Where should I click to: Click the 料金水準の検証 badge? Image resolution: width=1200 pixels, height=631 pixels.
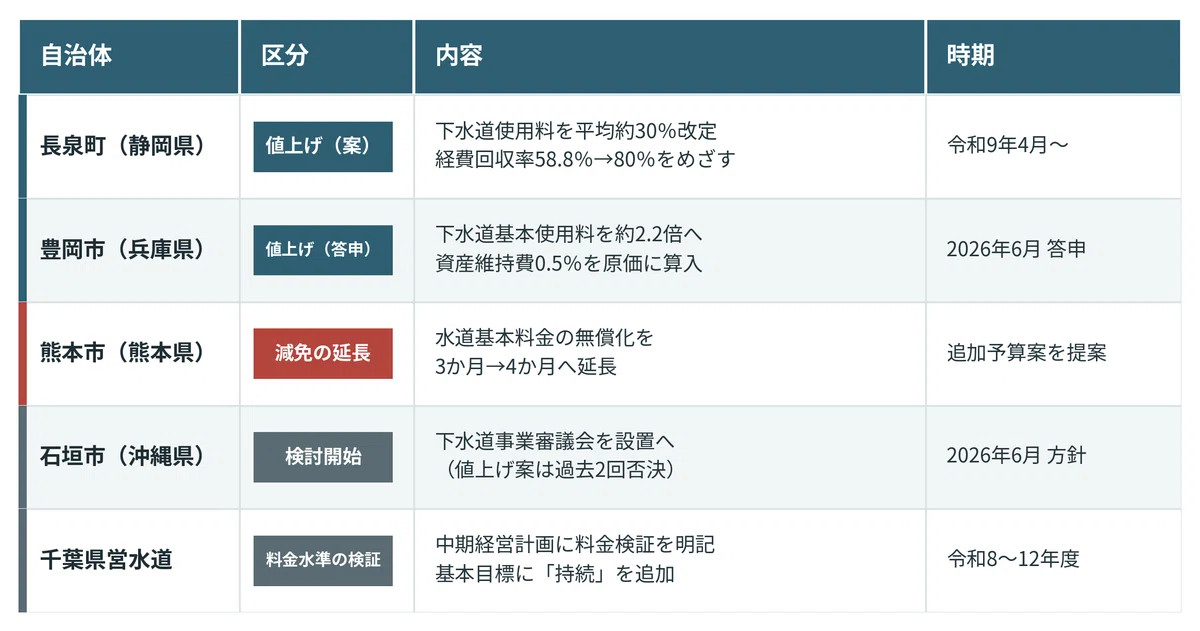(323, 560)
